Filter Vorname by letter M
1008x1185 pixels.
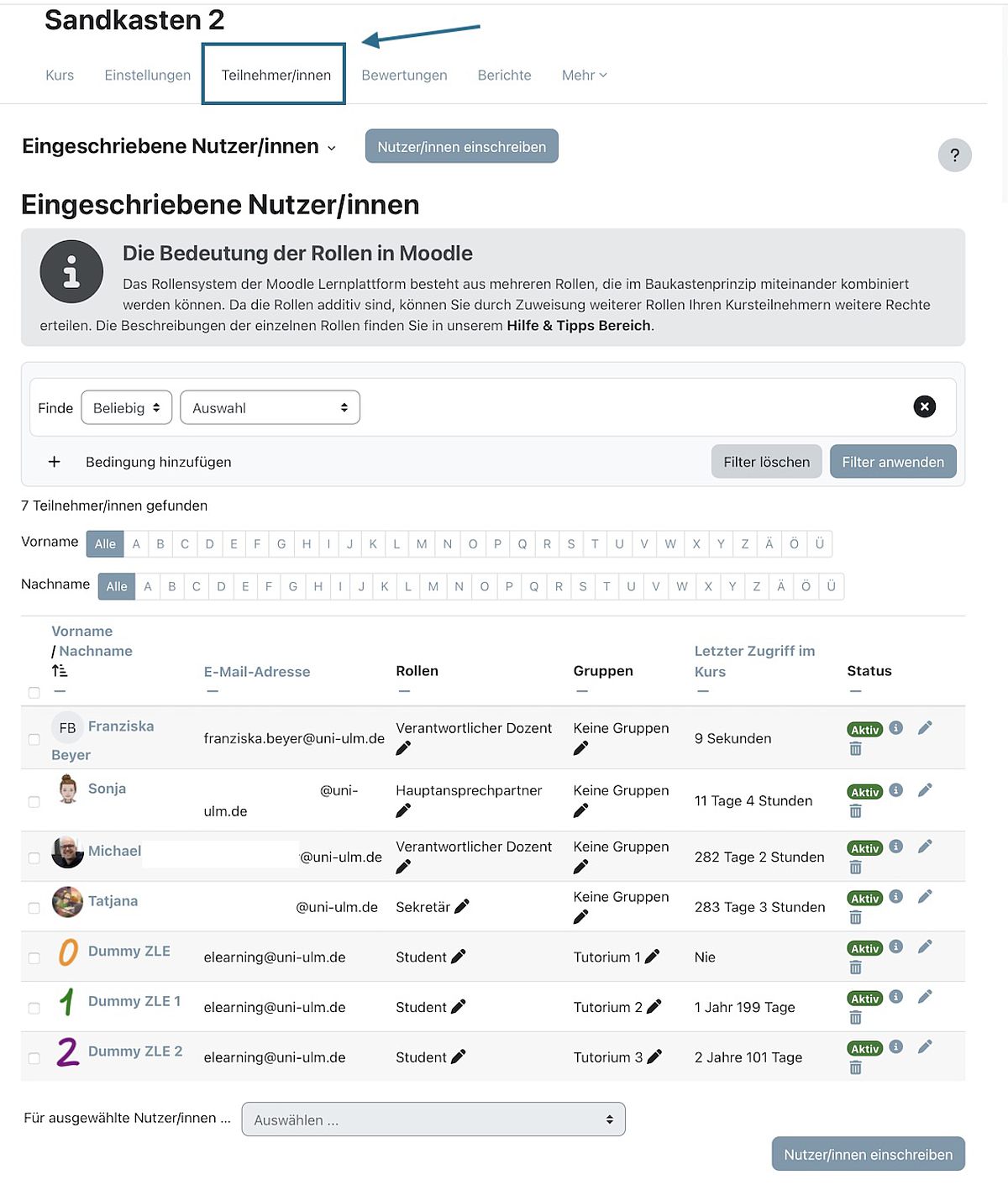(x=422, y=544)
